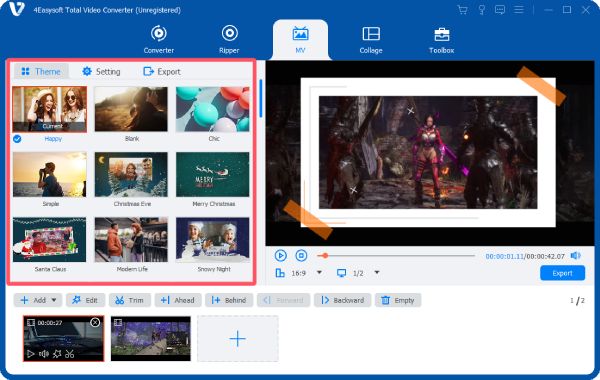Stop the preview playback
This screenshot has width=600, height=380.
pyautogui.click(x=301, y=256)
